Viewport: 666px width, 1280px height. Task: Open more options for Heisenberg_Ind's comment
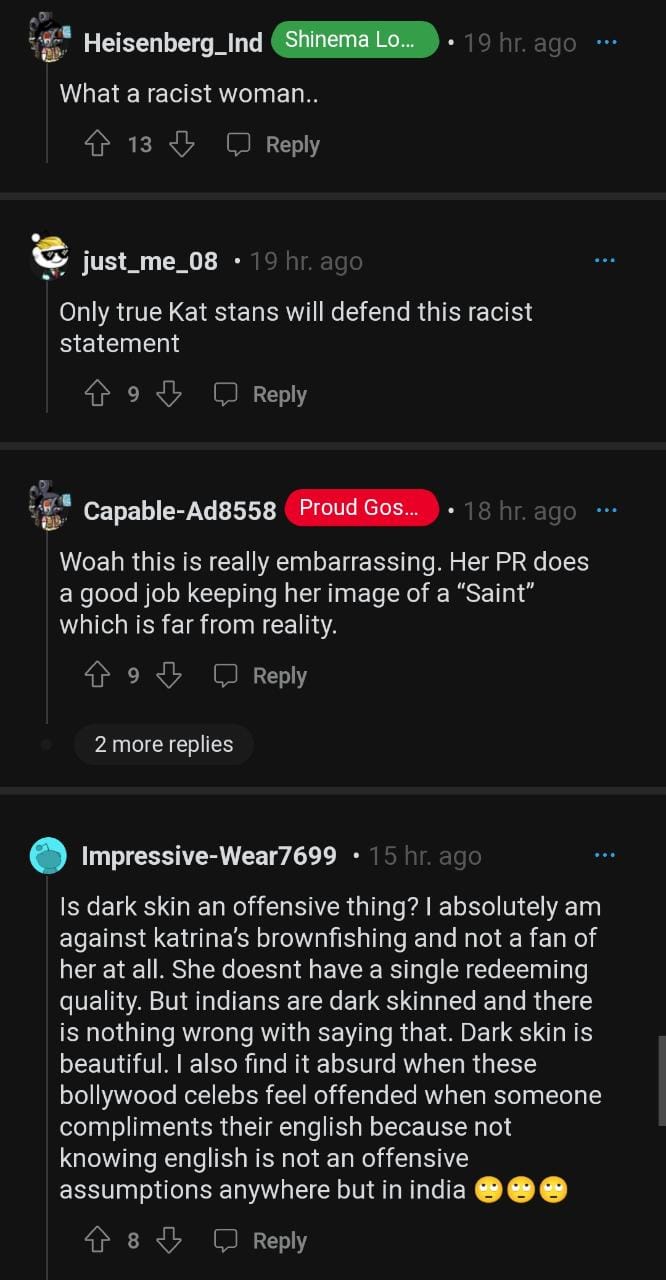click(x=606, y=43)
